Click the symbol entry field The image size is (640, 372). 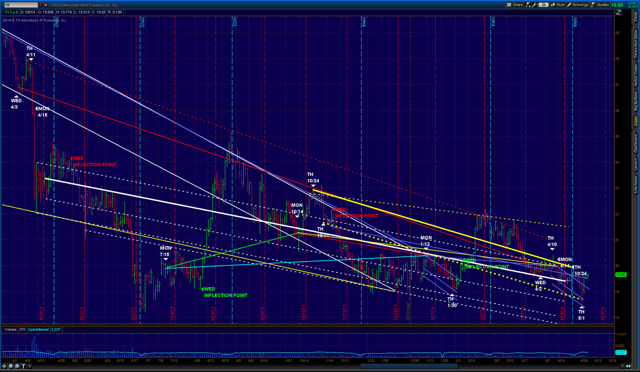[21, 5]
